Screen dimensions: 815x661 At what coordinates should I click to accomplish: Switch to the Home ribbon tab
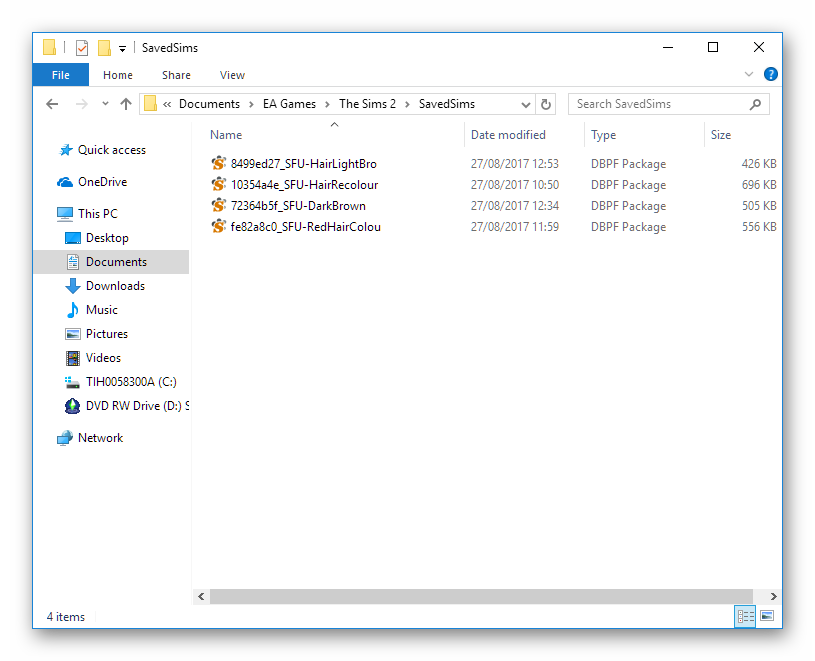[x=117, y=75]
